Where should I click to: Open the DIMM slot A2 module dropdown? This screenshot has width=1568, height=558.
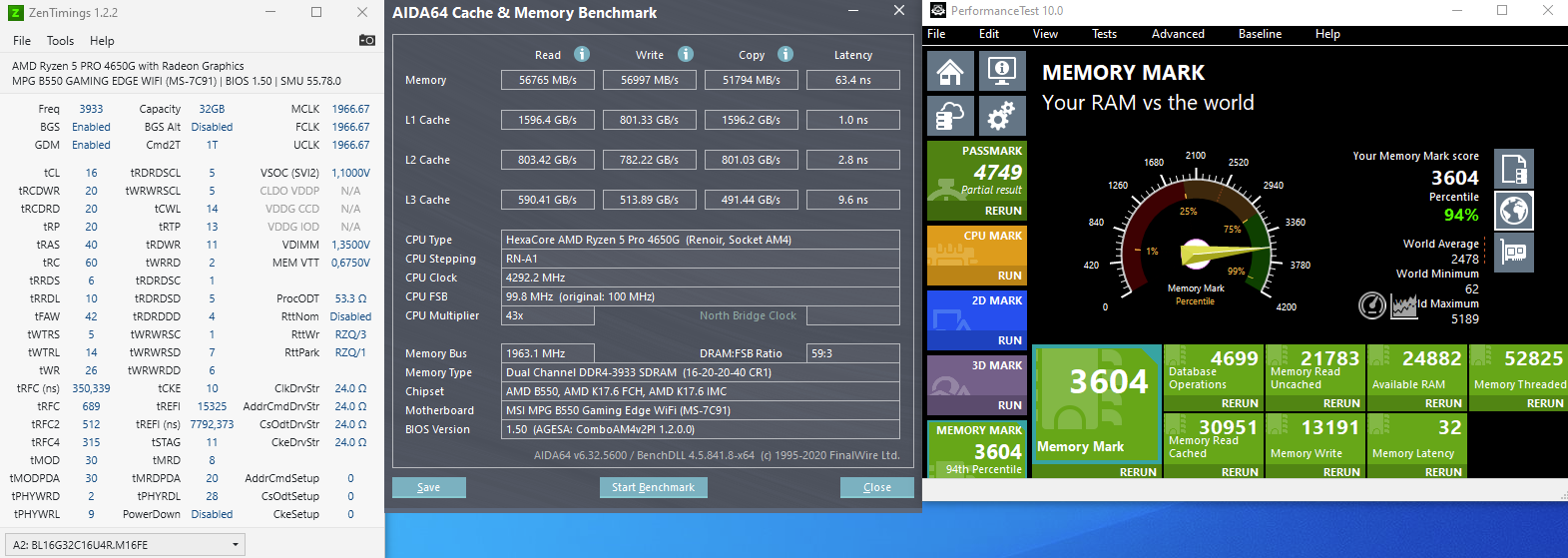click(x=125, y=545)
